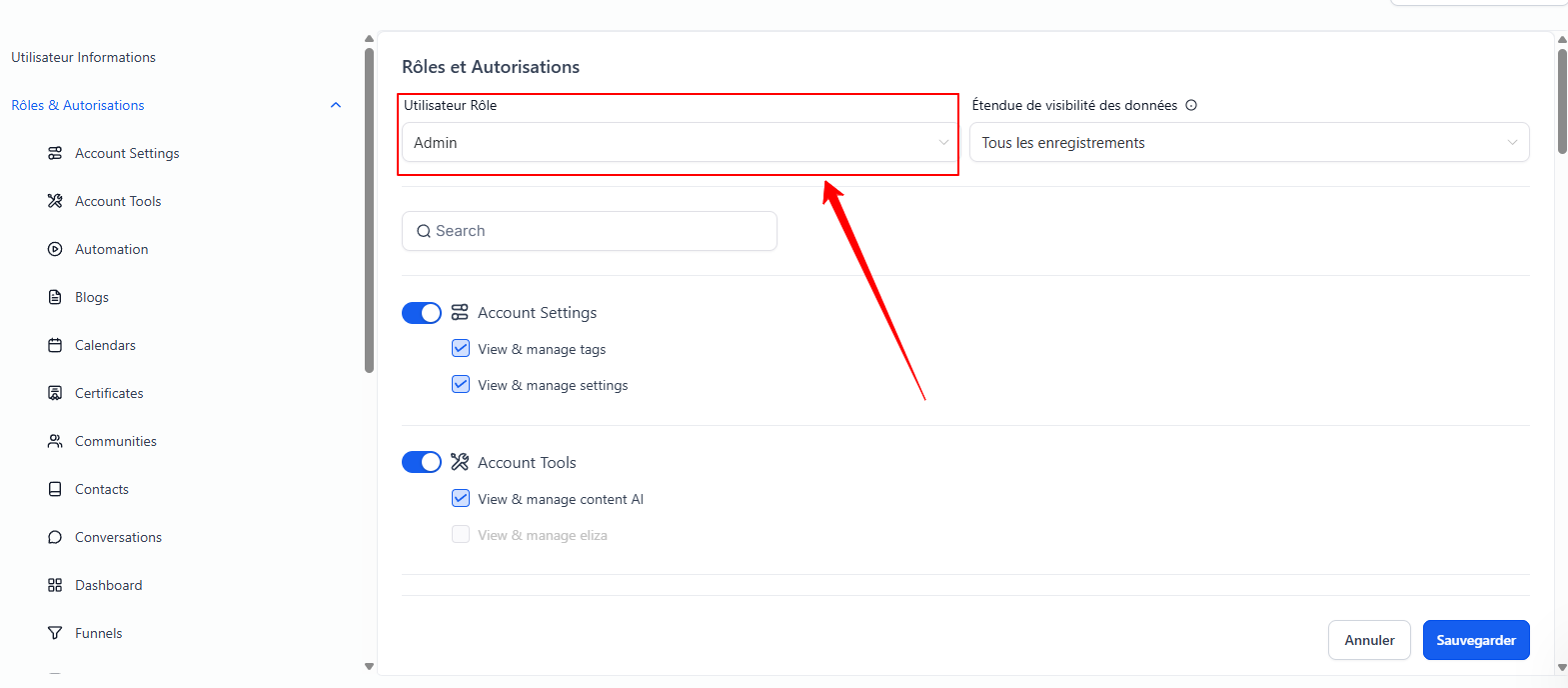Click the Communities people icon in sidebar

[x=55, y=441]
